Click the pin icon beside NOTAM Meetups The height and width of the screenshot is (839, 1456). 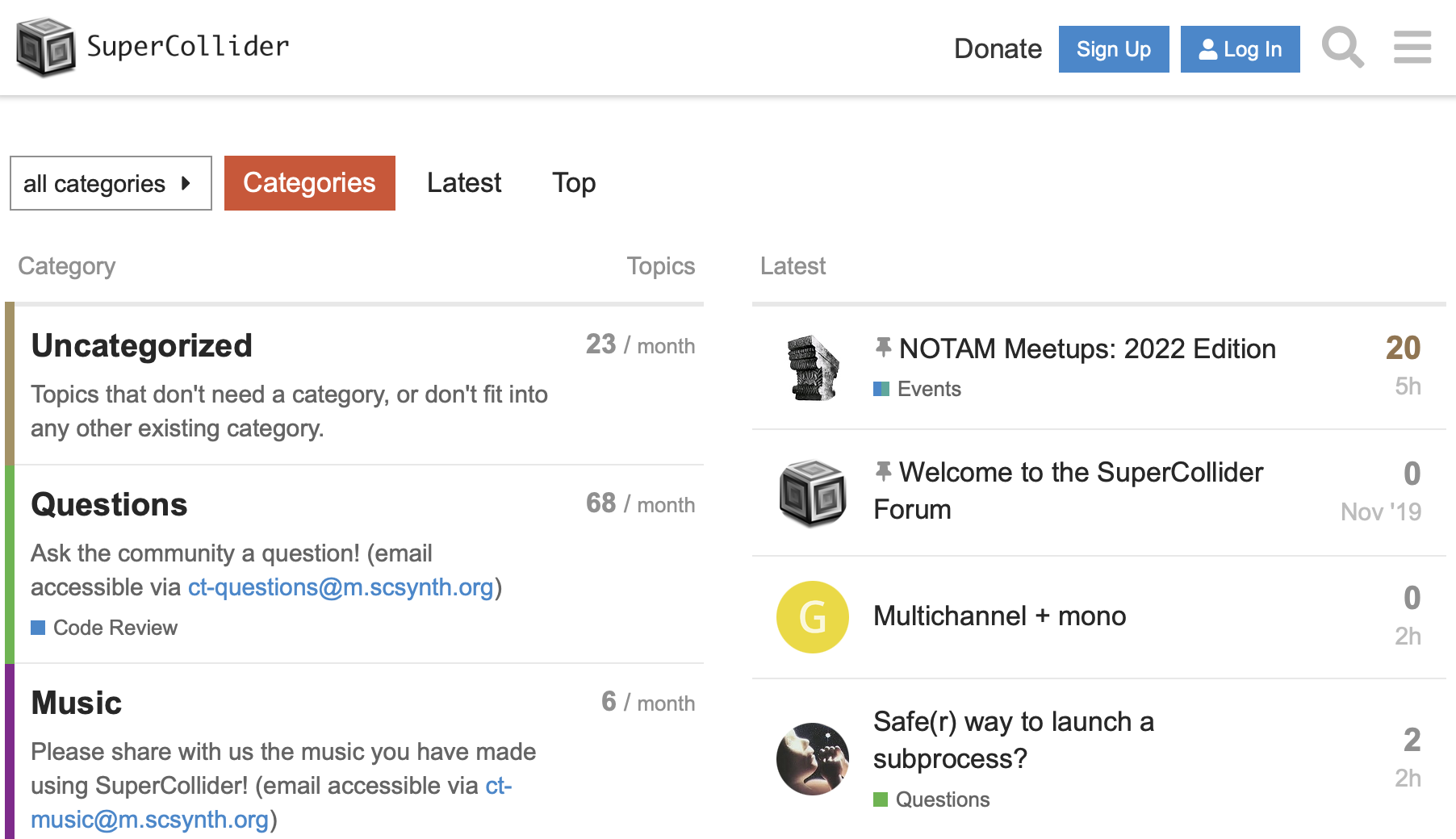pyautogui.click(x=884, y=348)
